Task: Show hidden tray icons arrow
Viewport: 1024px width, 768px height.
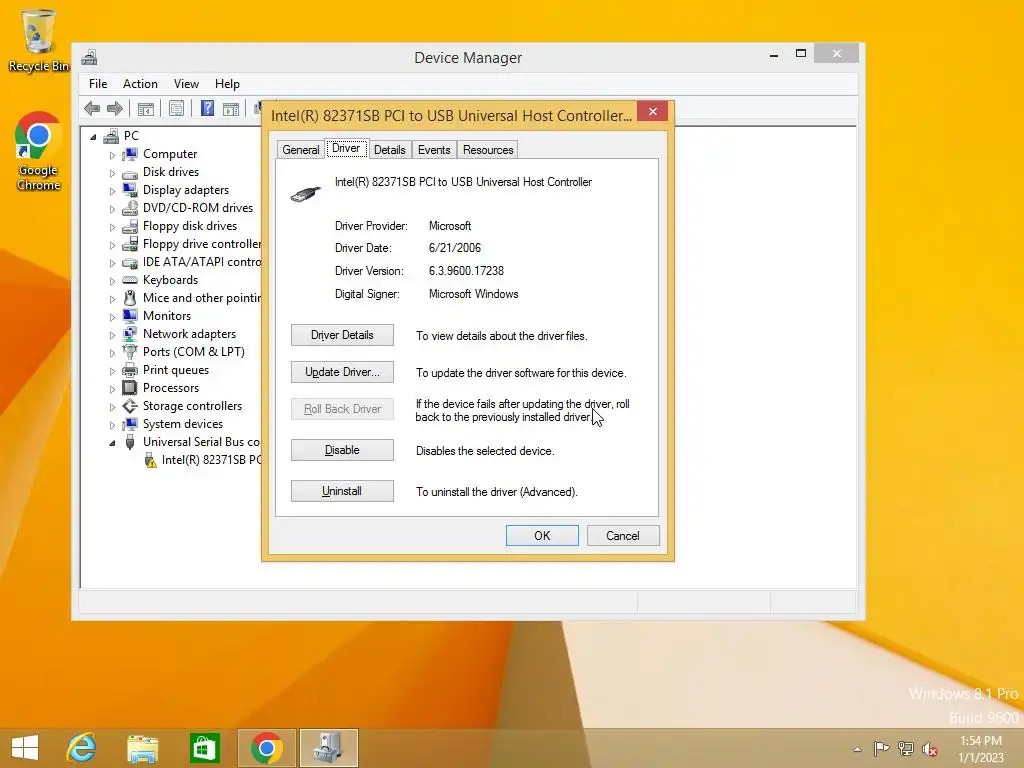Action: click(857, 749)
